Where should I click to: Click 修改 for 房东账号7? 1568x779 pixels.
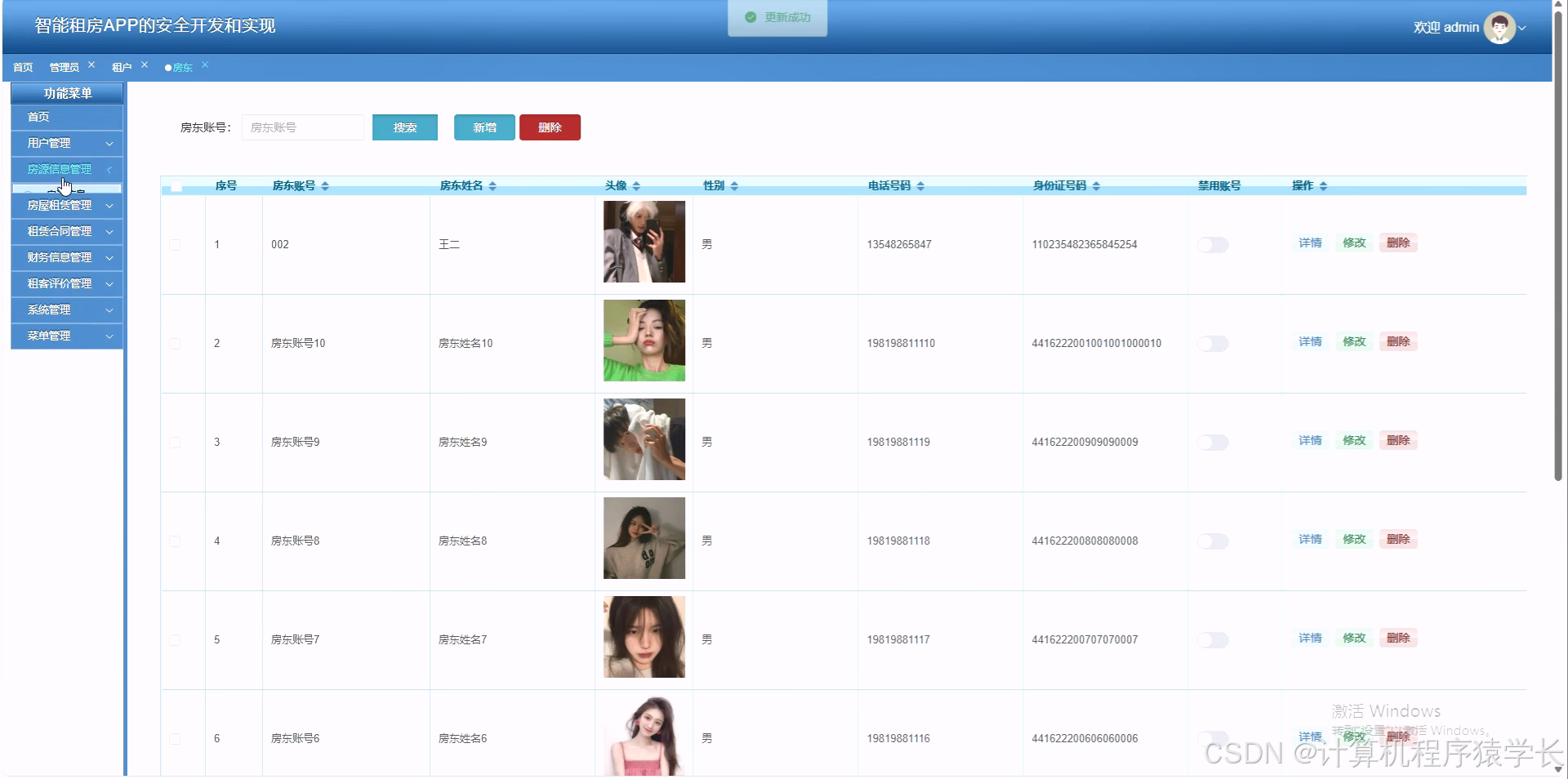pyautogui.click(x=1354, y=638)
